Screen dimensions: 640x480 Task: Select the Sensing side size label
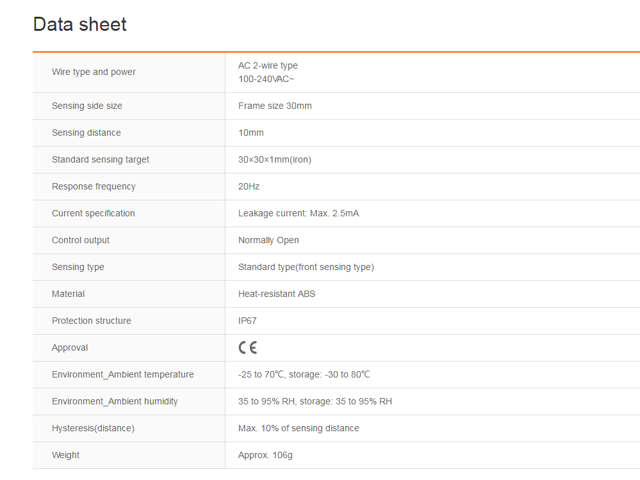[87, 106]
